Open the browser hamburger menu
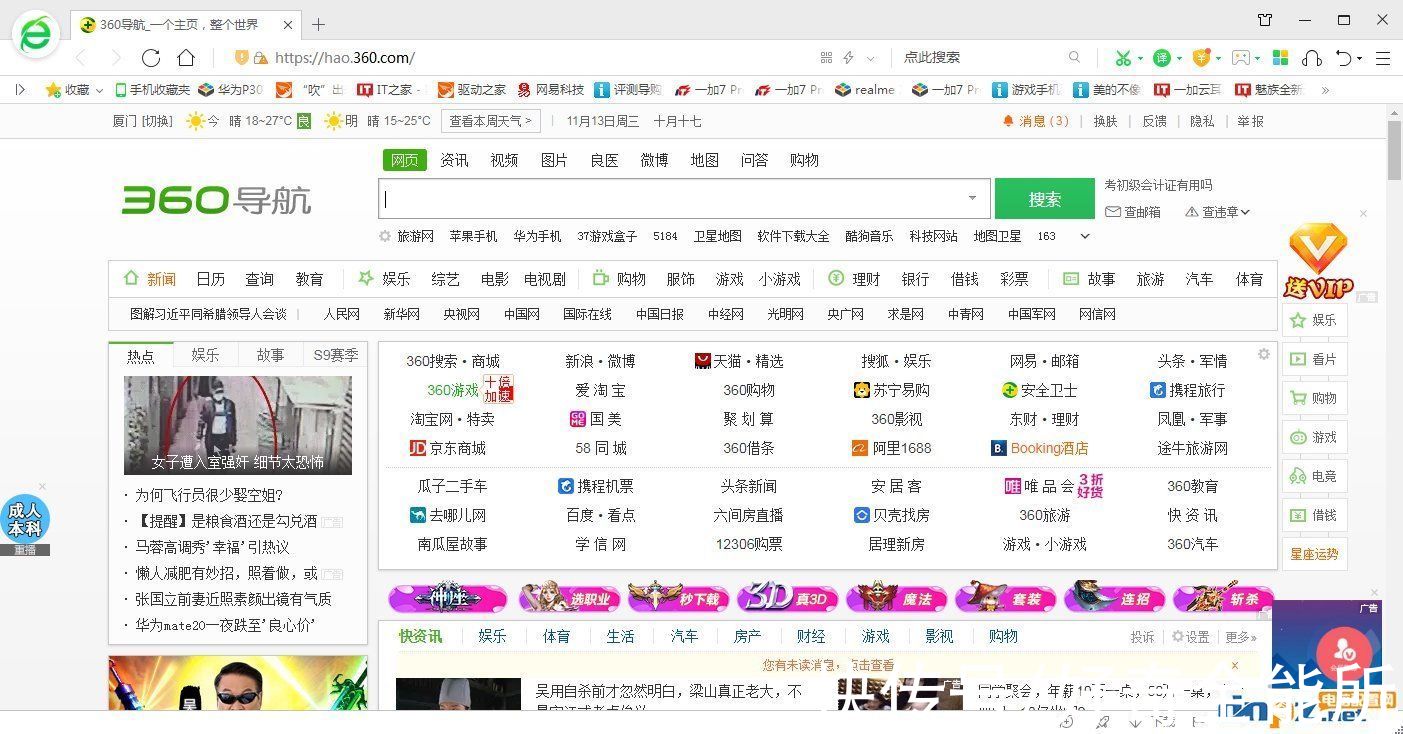This screenshot has height=734, width=1403. pyautogui.click(x=1383, y=58)
